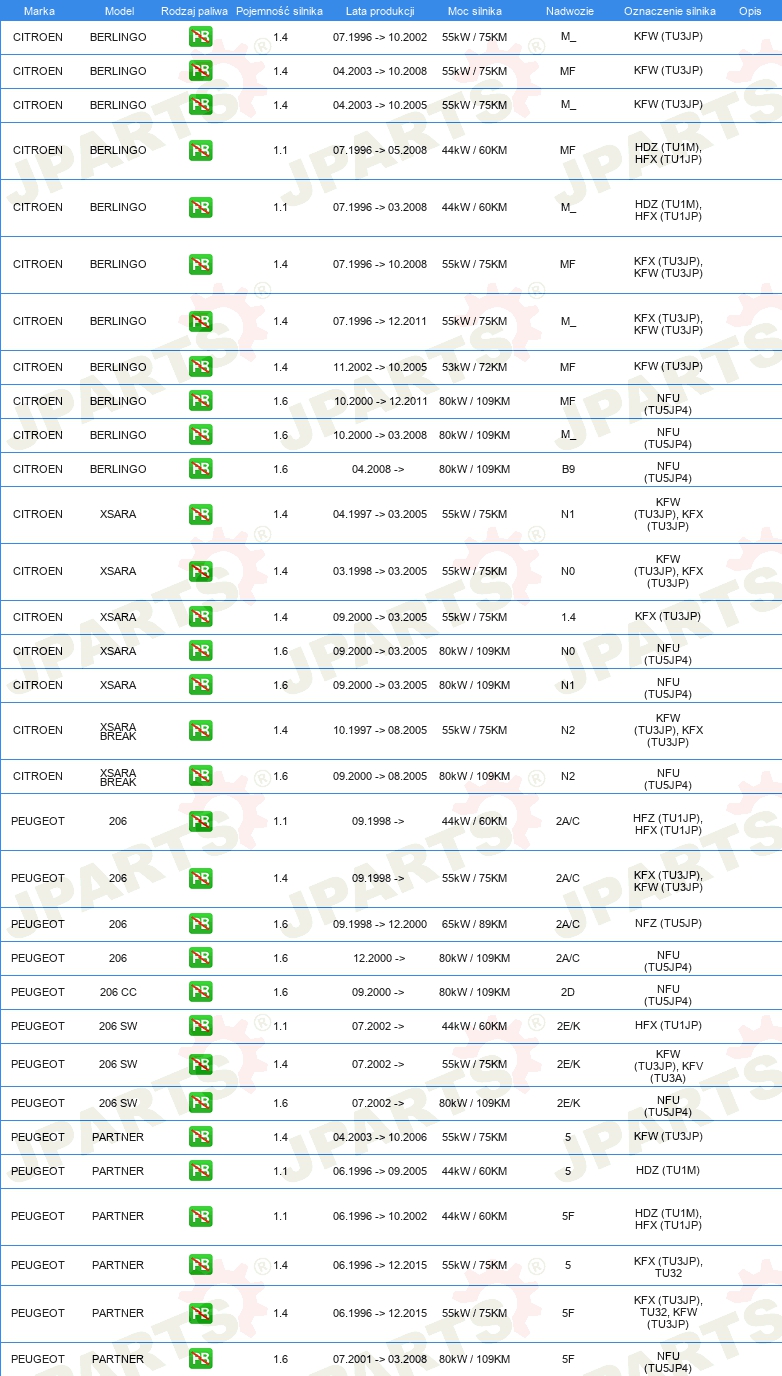Select production range 10.1997 -> 08.2005
Screen dimensions: 782x1376
click(x=379, y=731)
